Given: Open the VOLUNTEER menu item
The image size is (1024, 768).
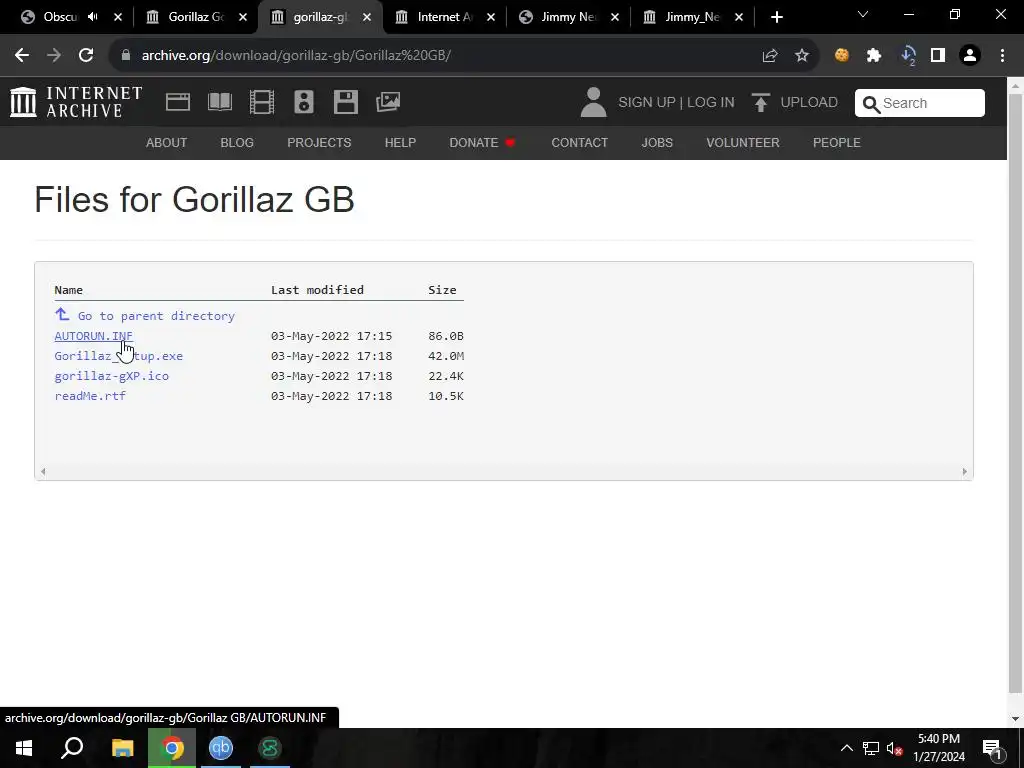Looking at the screenshot, I should pos(743,142).
